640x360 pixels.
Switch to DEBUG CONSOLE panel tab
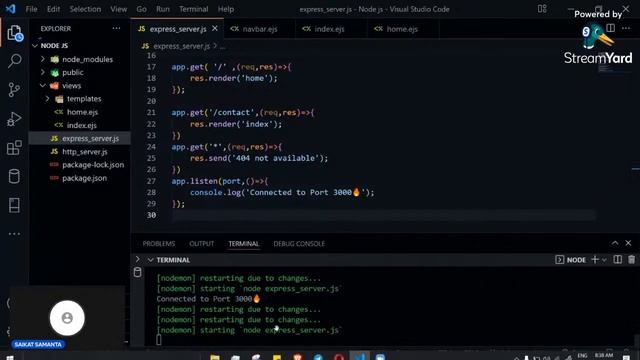[299, 244]
